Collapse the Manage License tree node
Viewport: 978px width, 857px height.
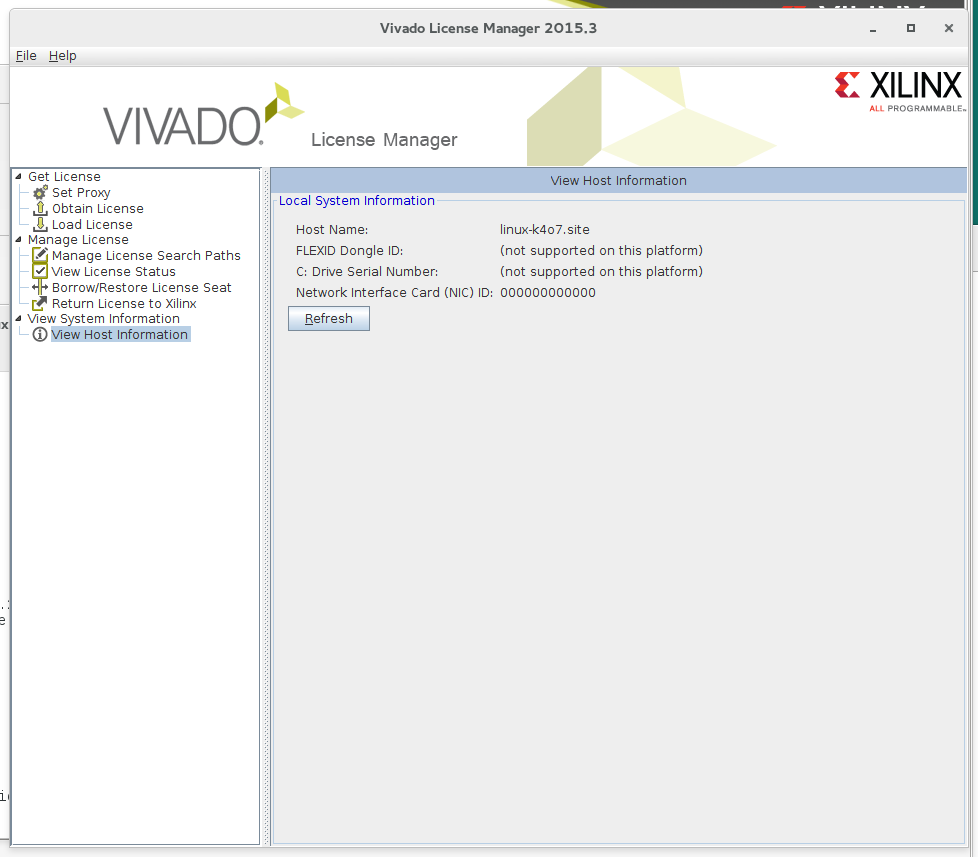coord(18,240)
